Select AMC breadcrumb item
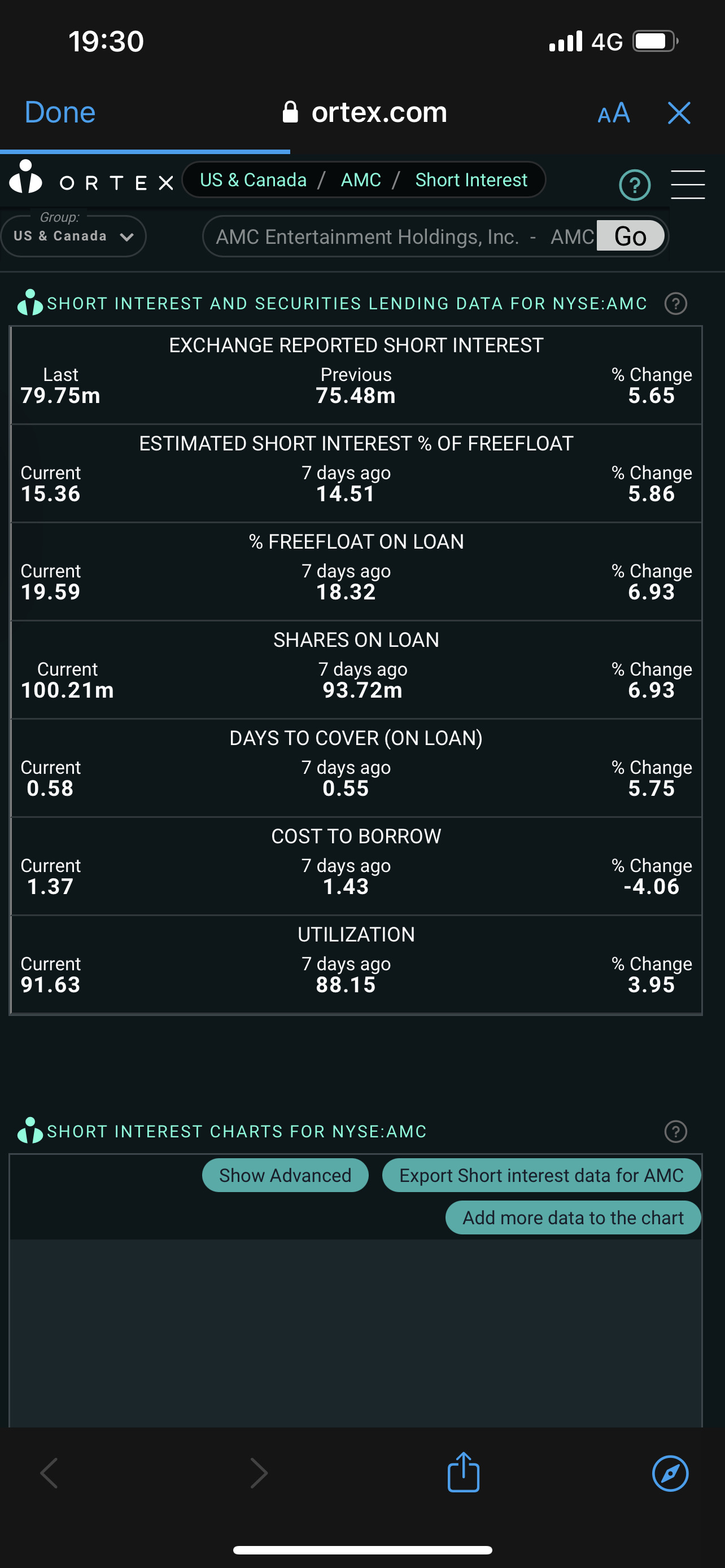This screenshot has height=1568, width=725. [360, 180]
